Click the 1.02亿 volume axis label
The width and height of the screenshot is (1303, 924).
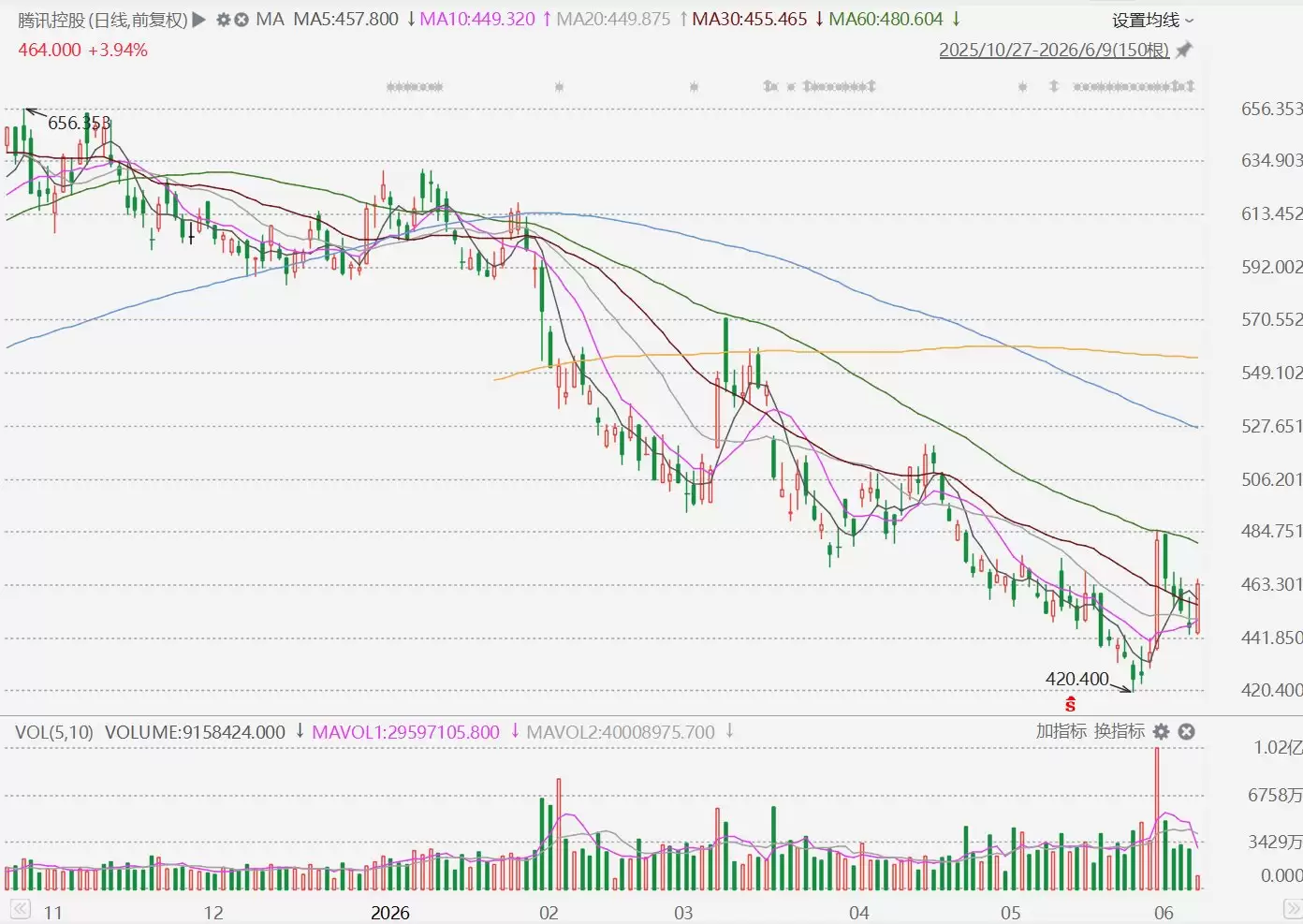[1278, 748]
